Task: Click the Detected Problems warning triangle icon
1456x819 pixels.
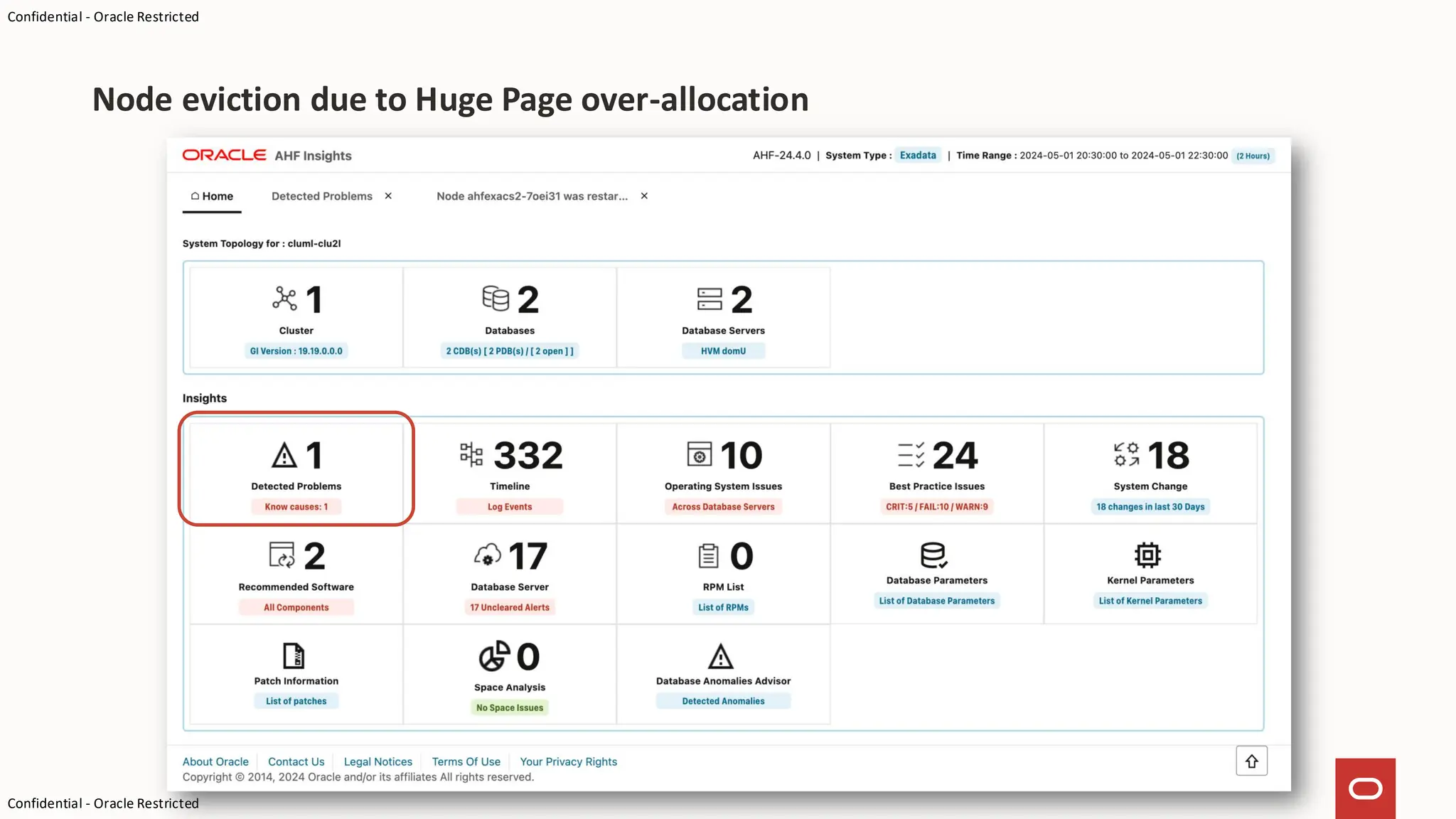Action: [284, 455]
